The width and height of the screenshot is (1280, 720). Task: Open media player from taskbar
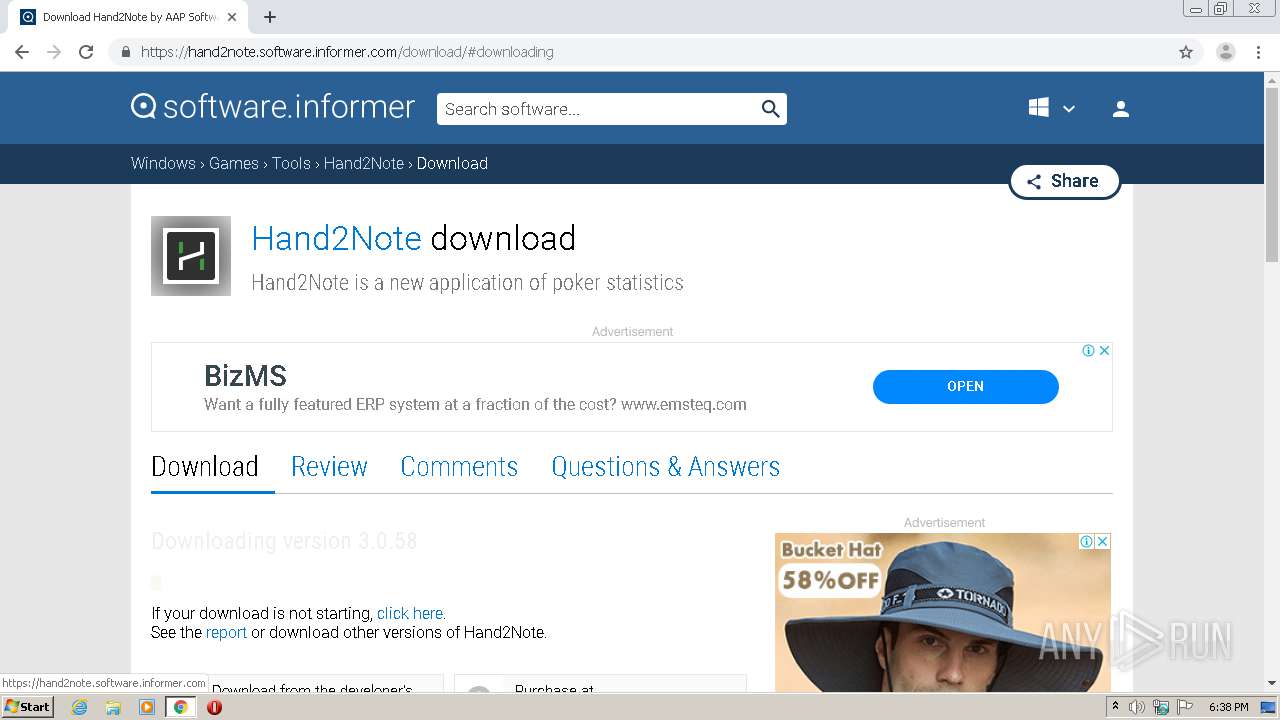point(147,707)
